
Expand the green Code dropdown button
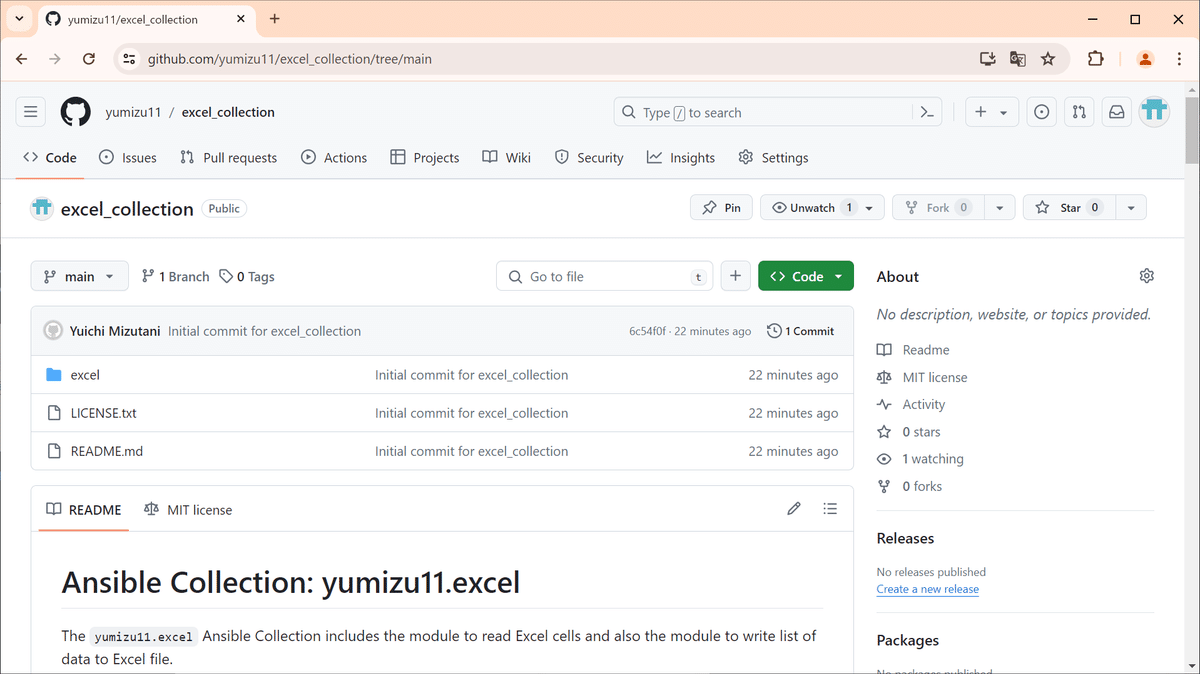(x=806, y=276)
